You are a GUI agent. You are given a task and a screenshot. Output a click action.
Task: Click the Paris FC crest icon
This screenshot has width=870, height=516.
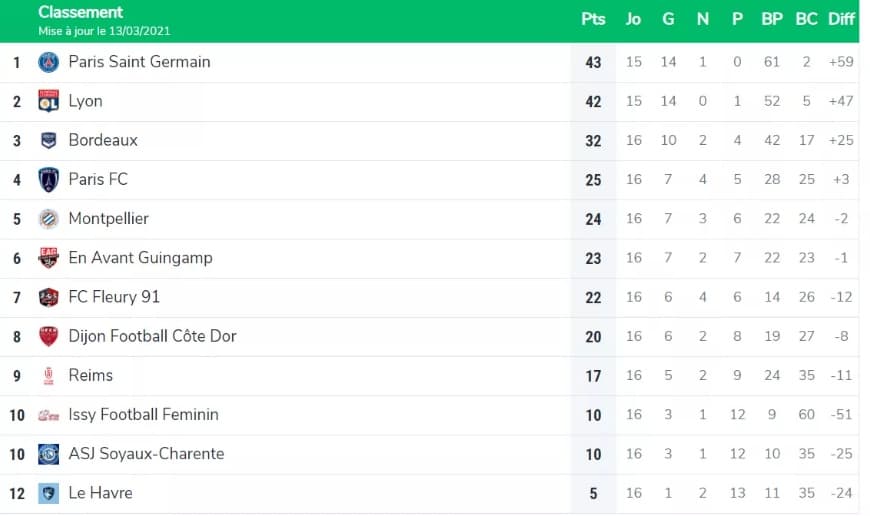tap(48, 180)
